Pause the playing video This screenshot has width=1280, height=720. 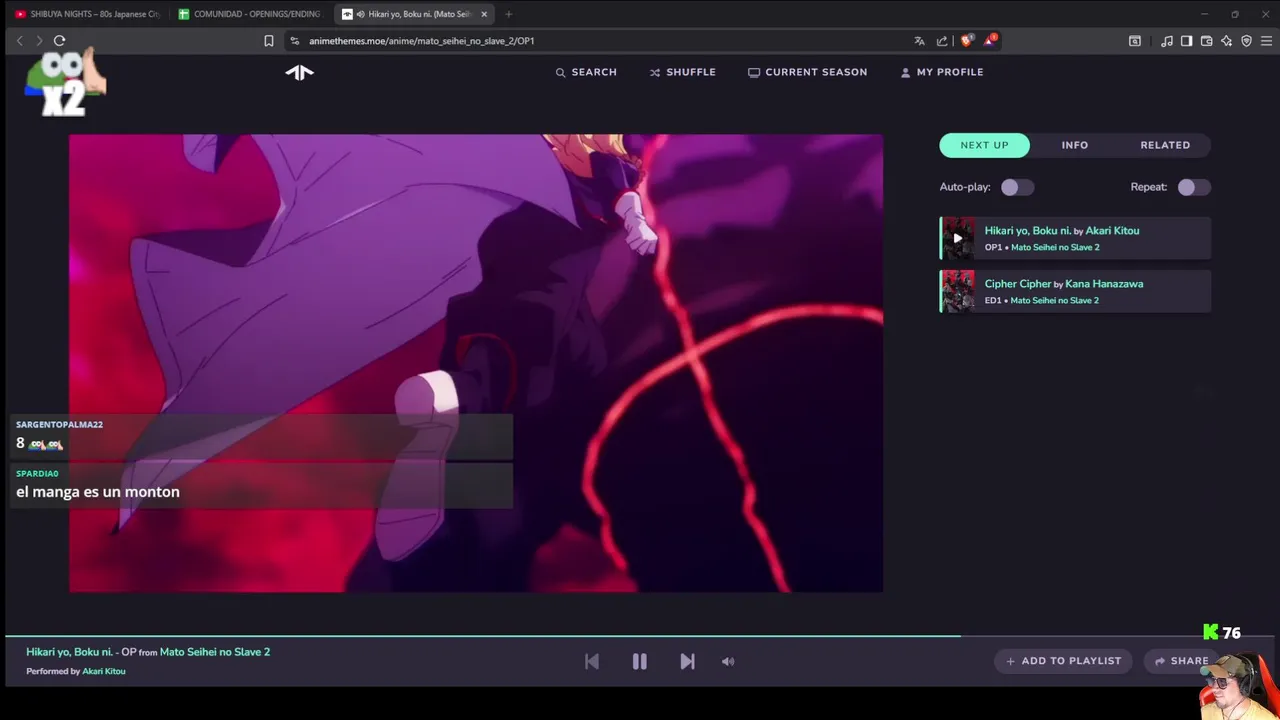[x=639, y=661]
